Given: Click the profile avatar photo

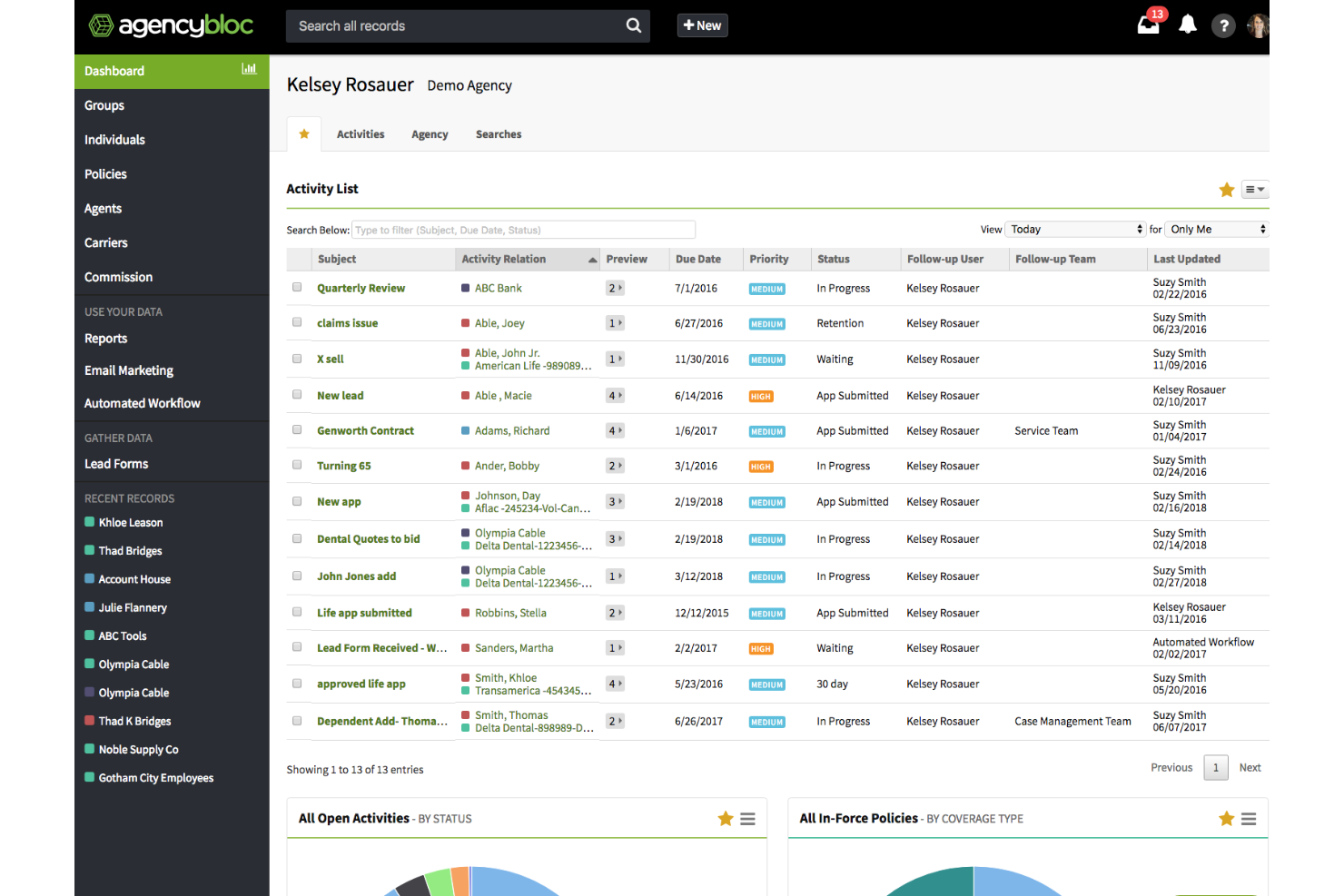Looking at the screenshot, I should point(1258,25).
